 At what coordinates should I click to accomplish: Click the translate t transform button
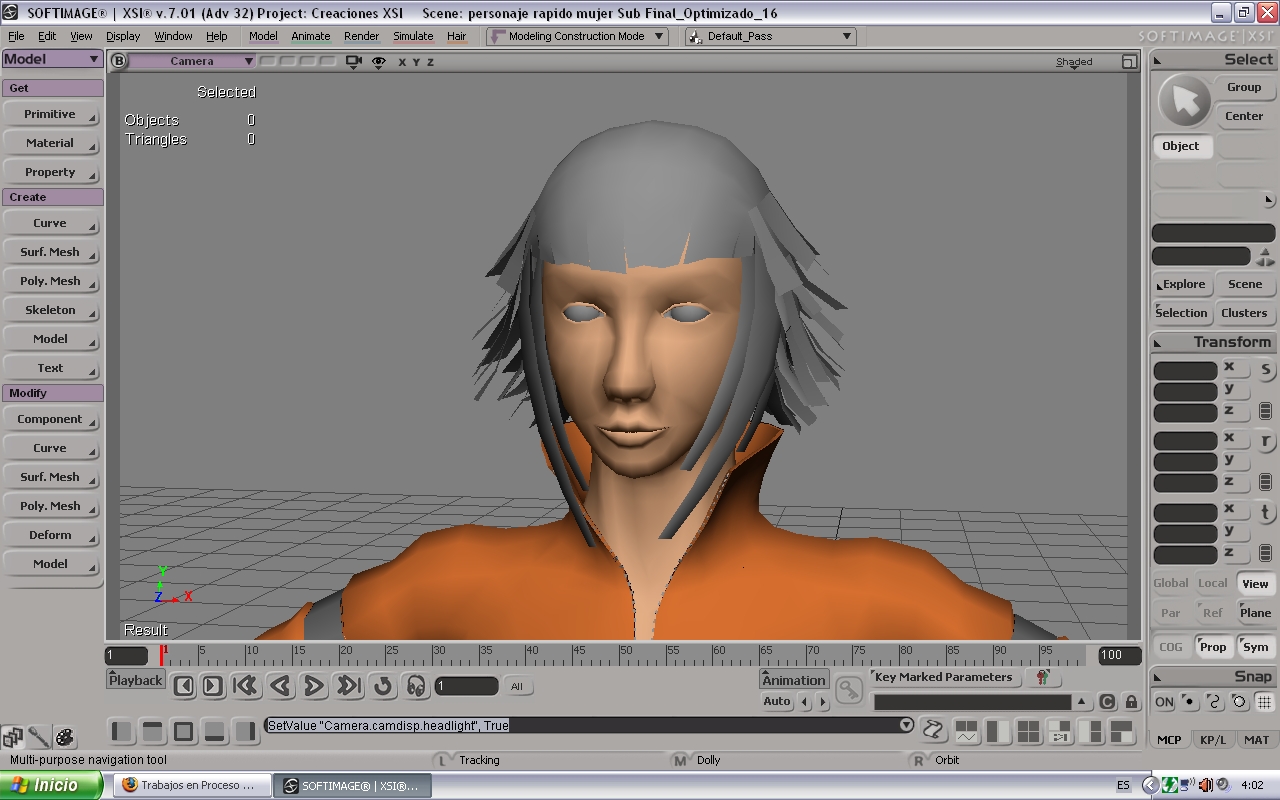click(1265, 513)
